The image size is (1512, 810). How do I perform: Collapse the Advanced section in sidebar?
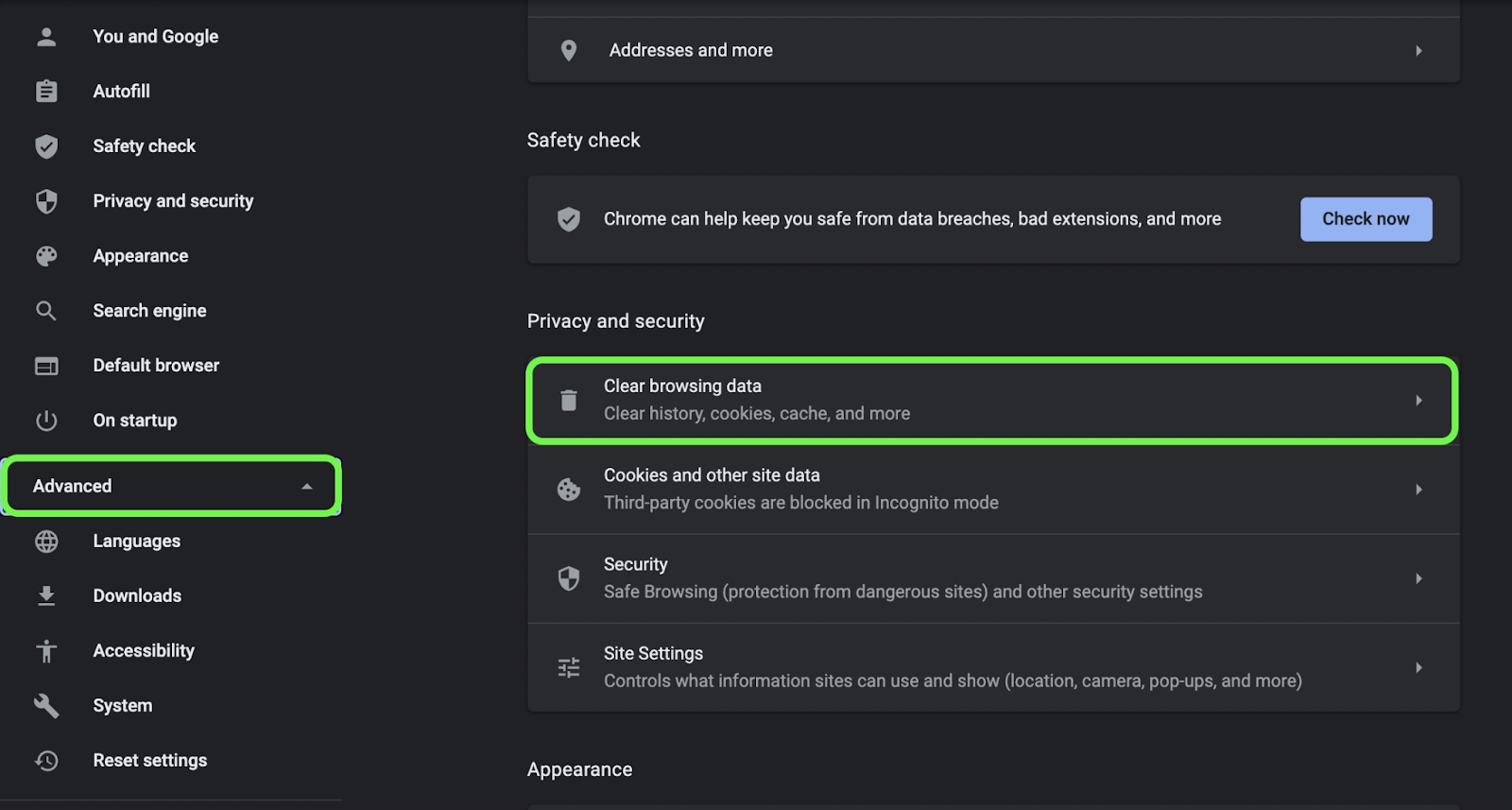306,487
